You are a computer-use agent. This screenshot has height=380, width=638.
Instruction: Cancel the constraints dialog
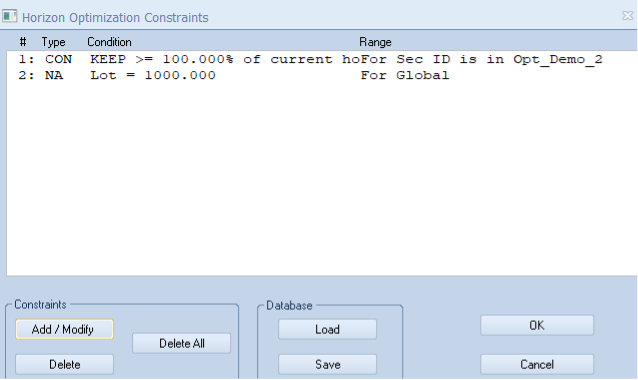537,364
